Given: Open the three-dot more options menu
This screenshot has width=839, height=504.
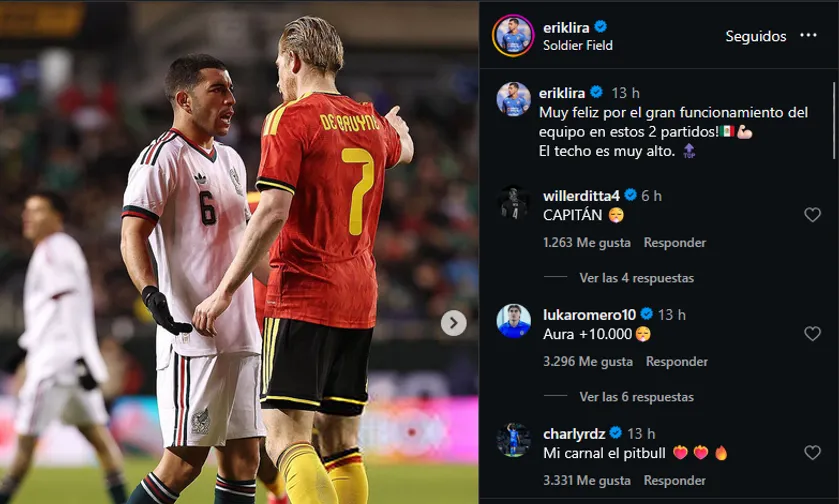Looking at the screenshot, I should click(808, 35).
